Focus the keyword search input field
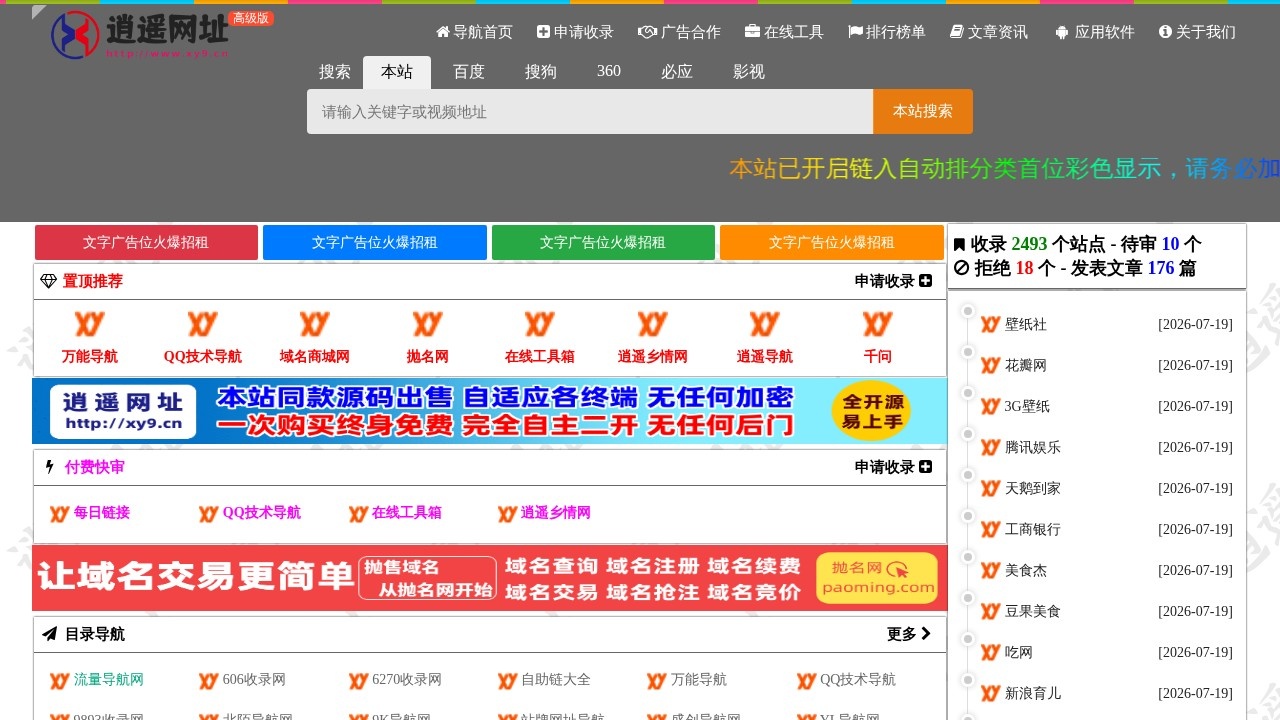 click(590, 112)
